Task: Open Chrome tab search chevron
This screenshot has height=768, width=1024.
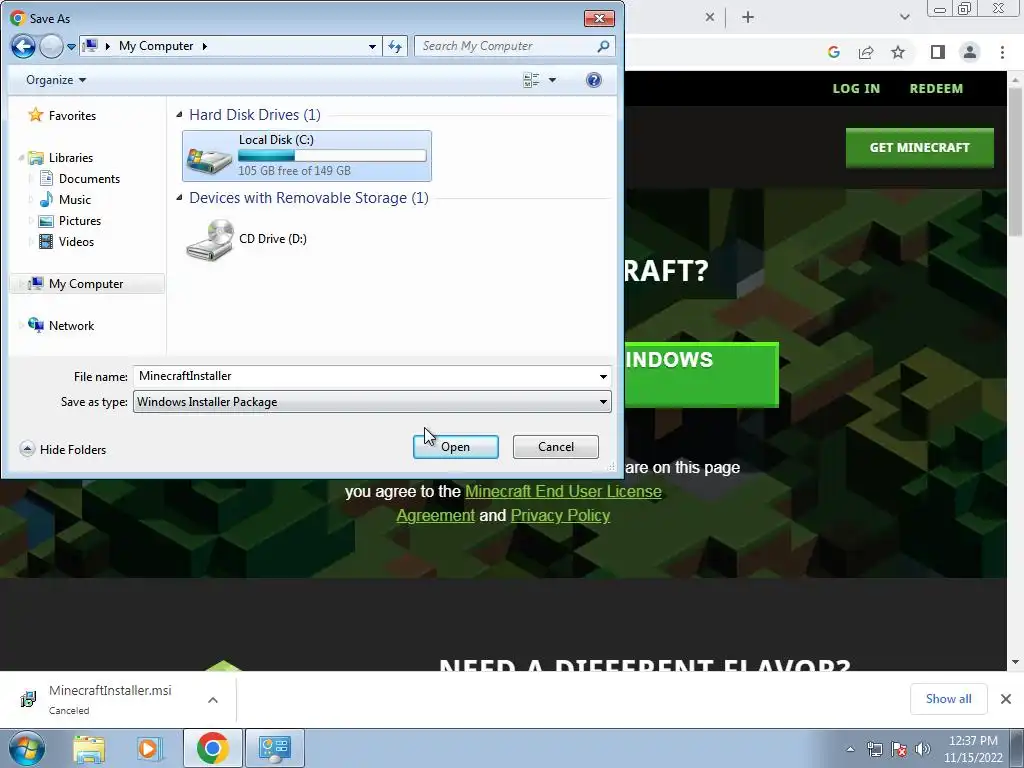Action: (x=904, y=18)
